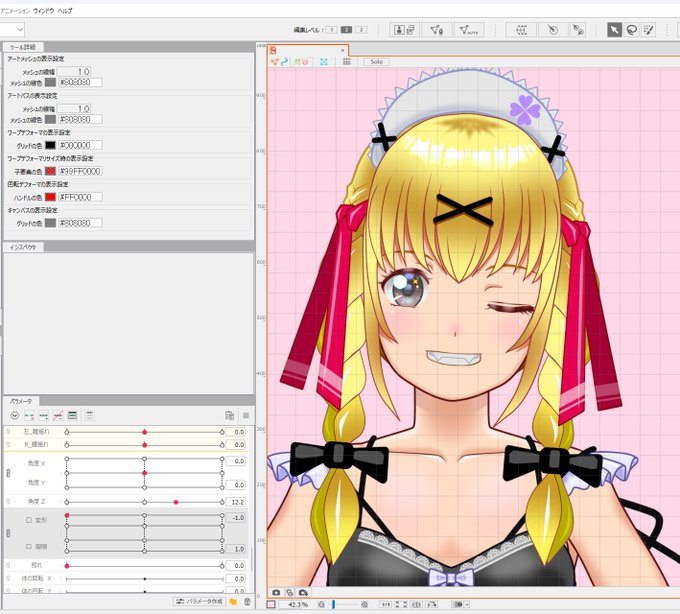Screen dimensions: 680x614
Task: Toggle the Solo display button
Action: click(376, 62)
